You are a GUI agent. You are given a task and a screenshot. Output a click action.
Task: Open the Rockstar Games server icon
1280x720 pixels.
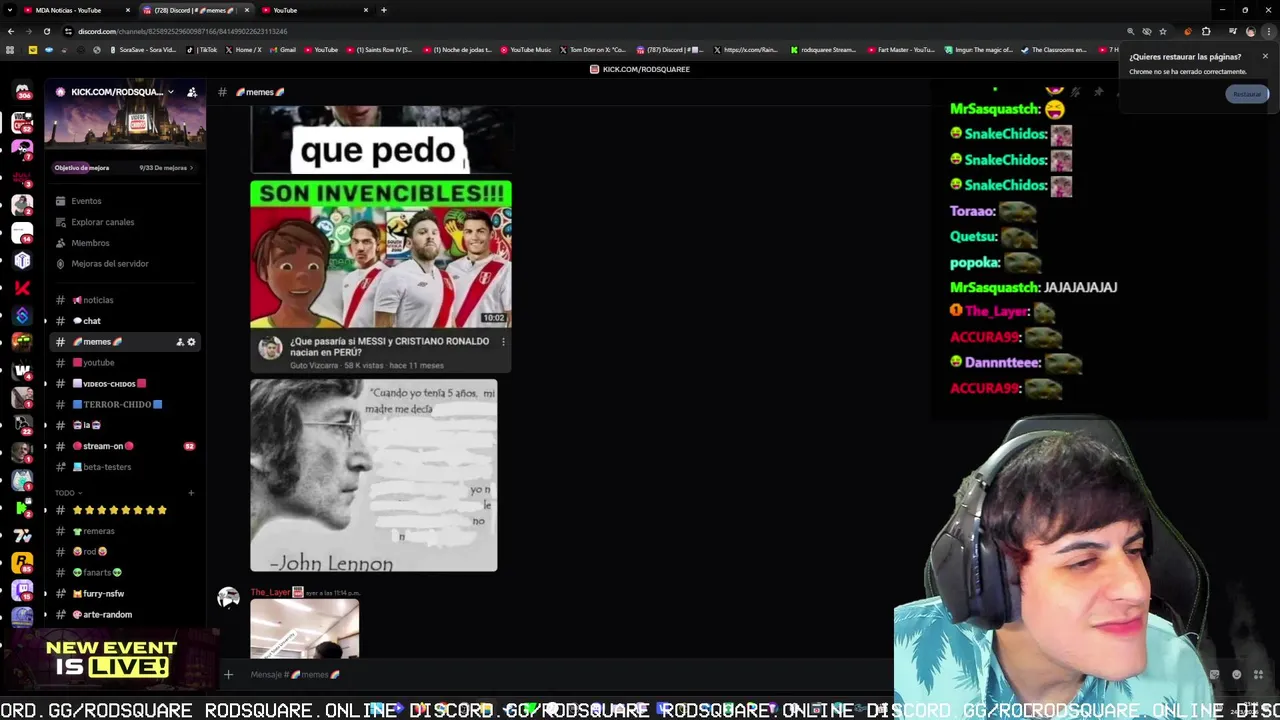22,563
